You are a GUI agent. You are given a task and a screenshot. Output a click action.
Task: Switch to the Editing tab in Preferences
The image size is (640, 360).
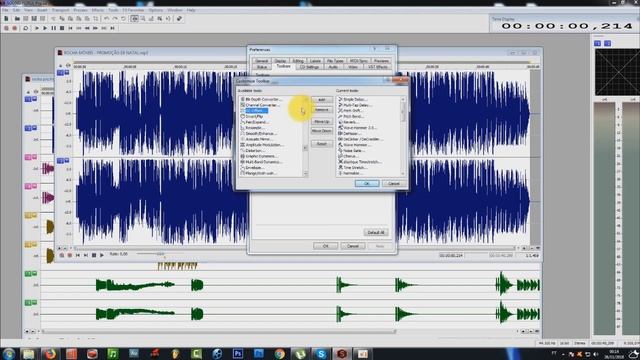tap(298, 61)
